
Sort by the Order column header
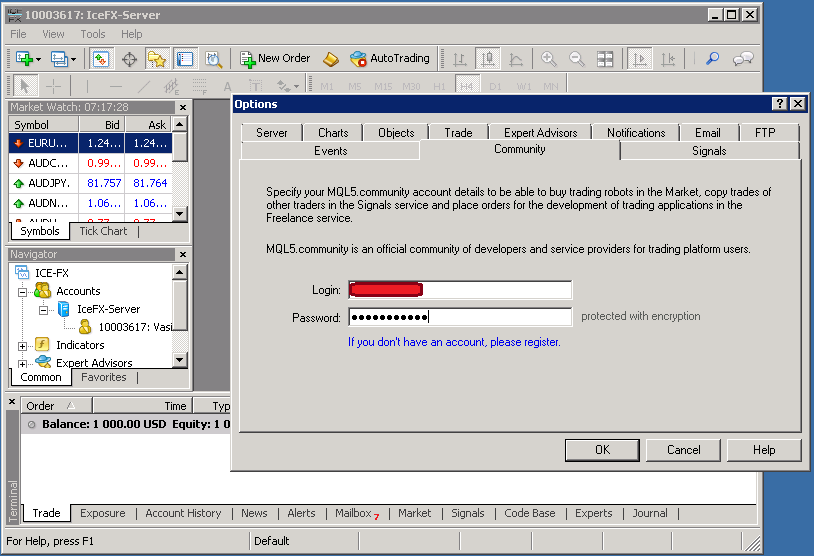click(56, 406)
